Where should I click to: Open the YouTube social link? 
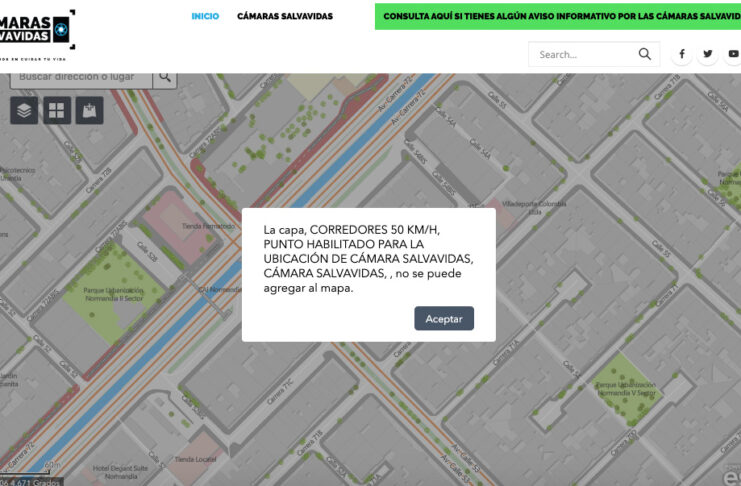click(733, 54)
